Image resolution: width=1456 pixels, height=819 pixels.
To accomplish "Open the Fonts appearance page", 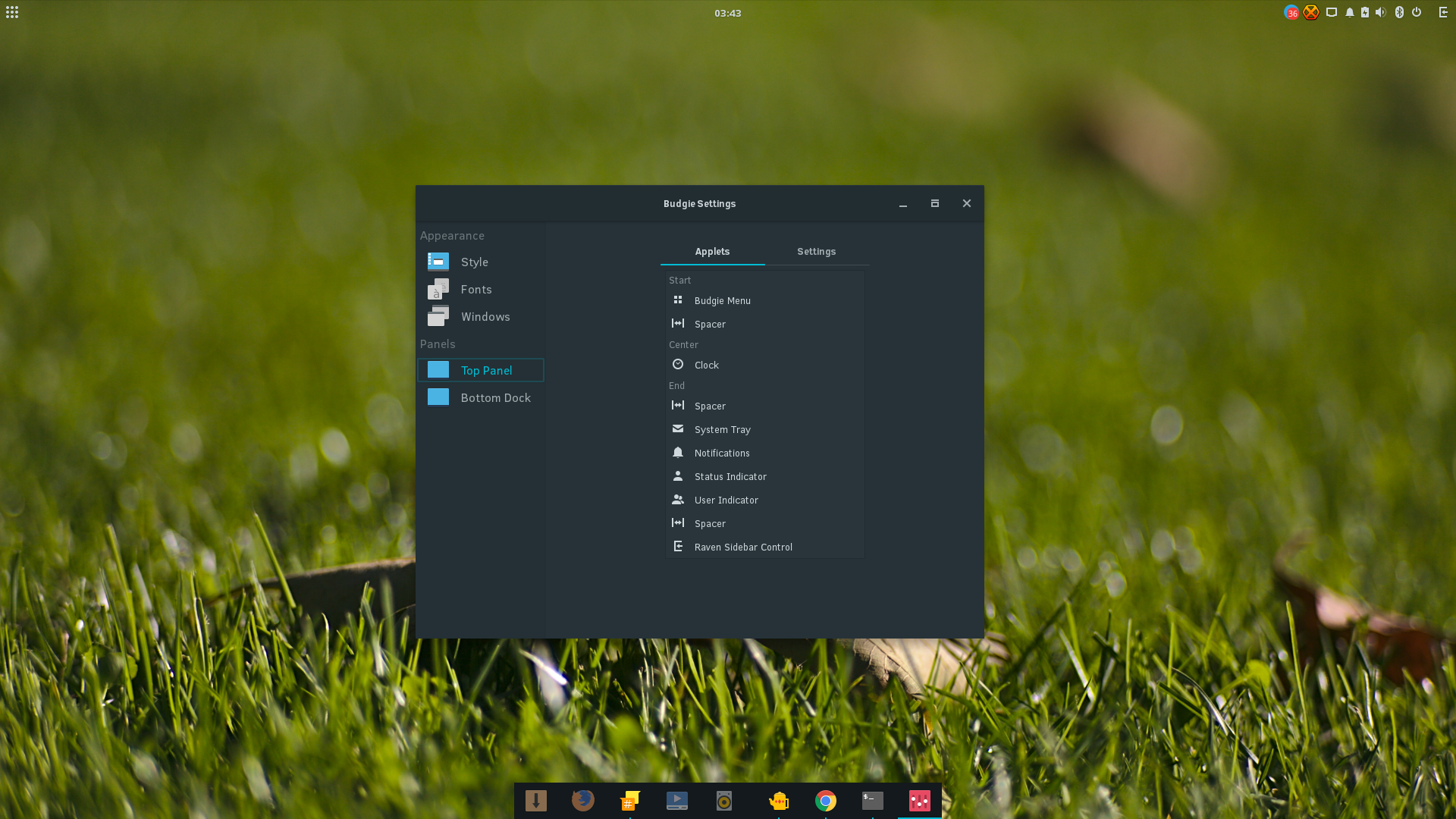I will tap(481, 289).
